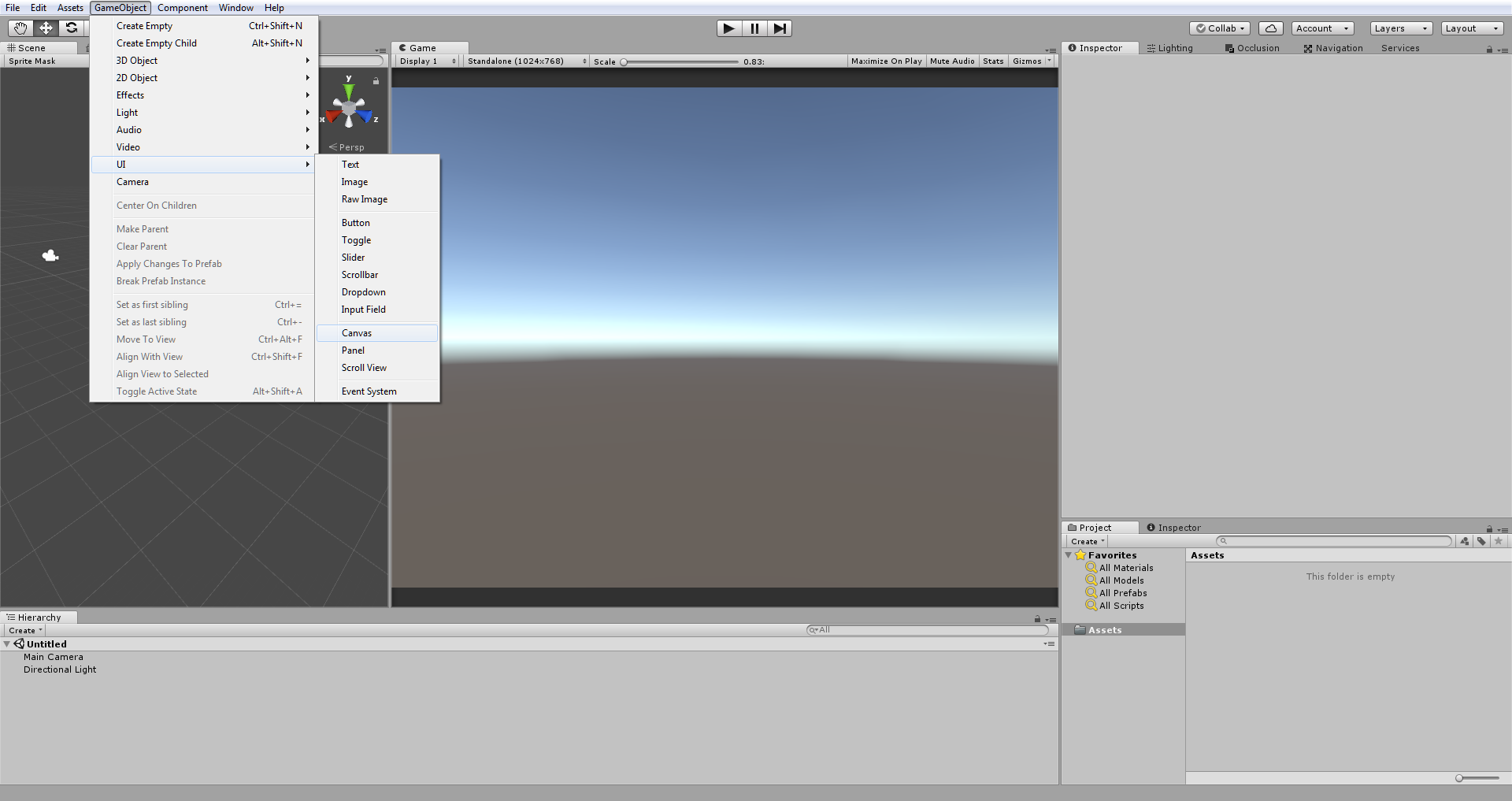Toggle the Stats overlay

click(x=992, y=61)
